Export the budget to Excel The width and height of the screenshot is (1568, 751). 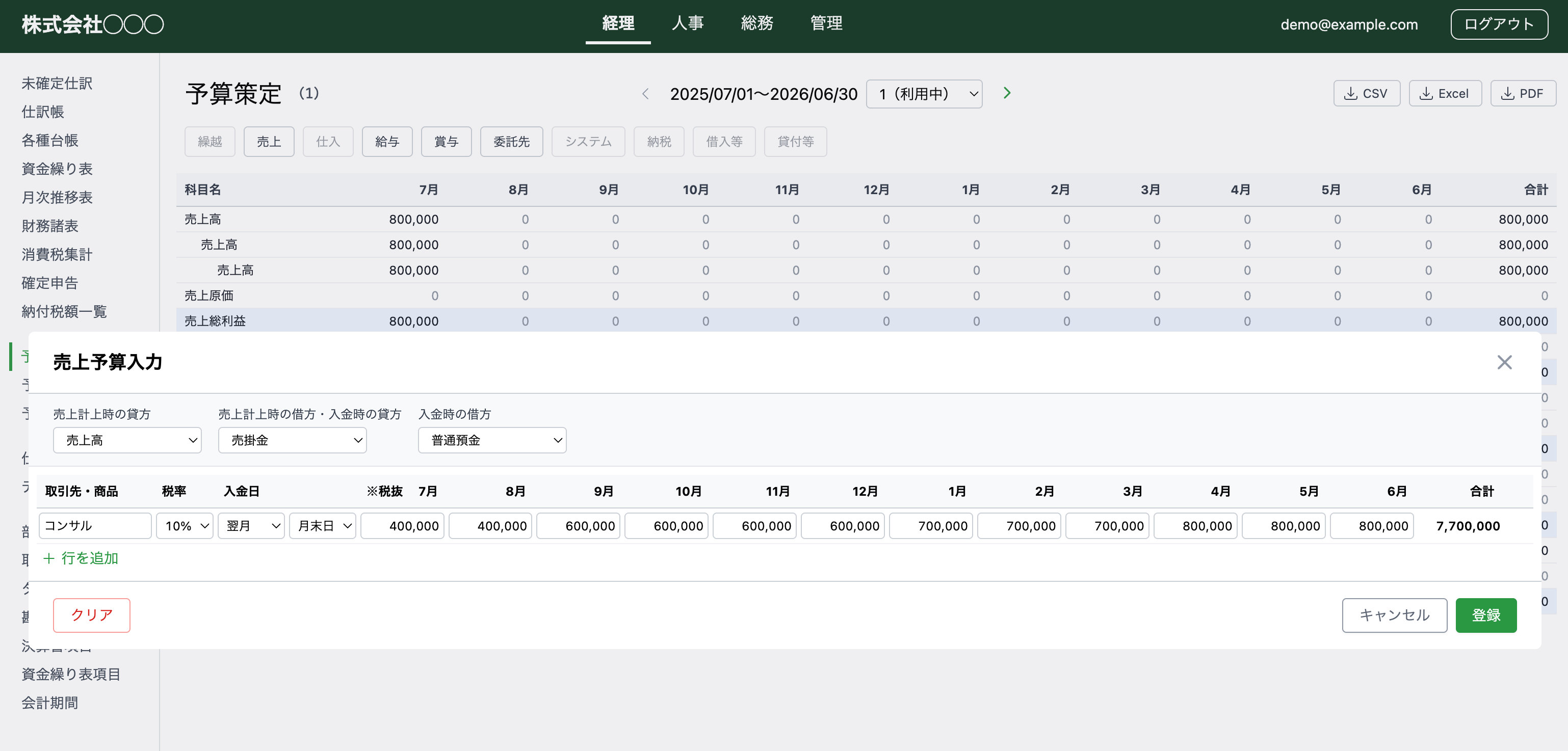pyautogui.click(x=1445, y=93)
